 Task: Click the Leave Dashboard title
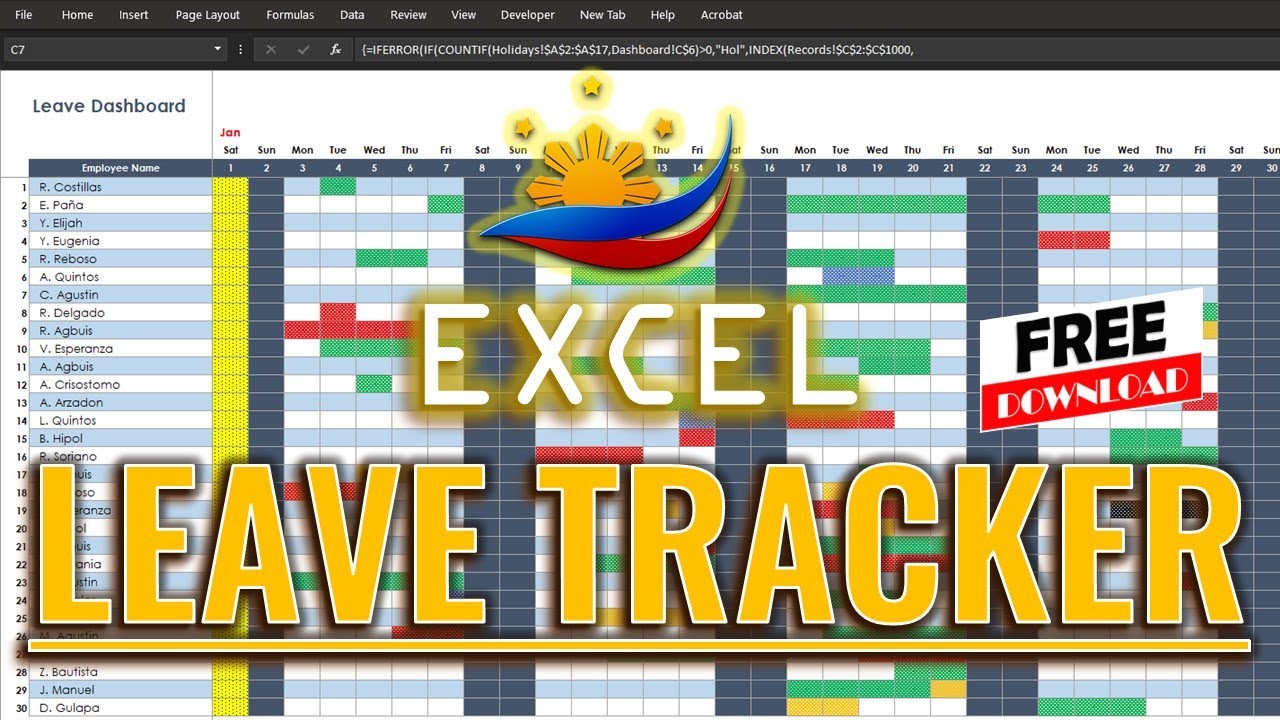click(x=109, y=106)
